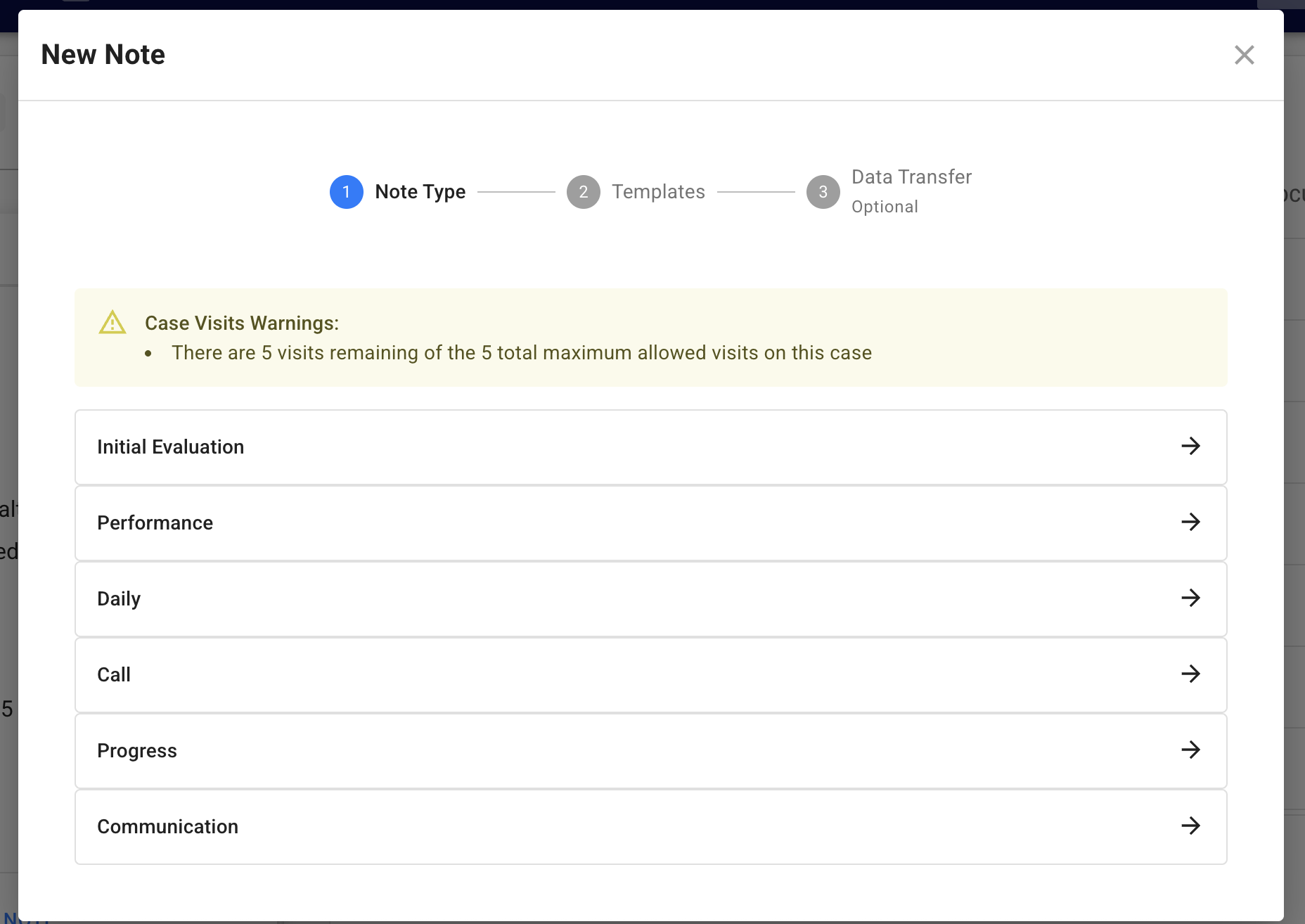Select Communication note type

click(x=167, y=827)
